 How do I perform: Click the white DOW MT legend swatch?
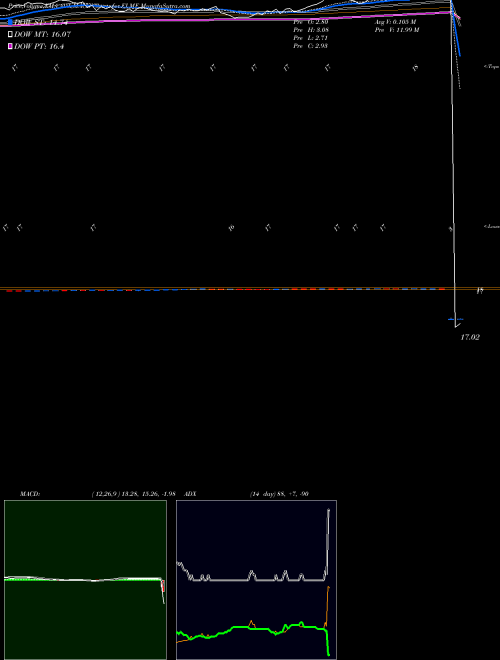tap(11, 35)
